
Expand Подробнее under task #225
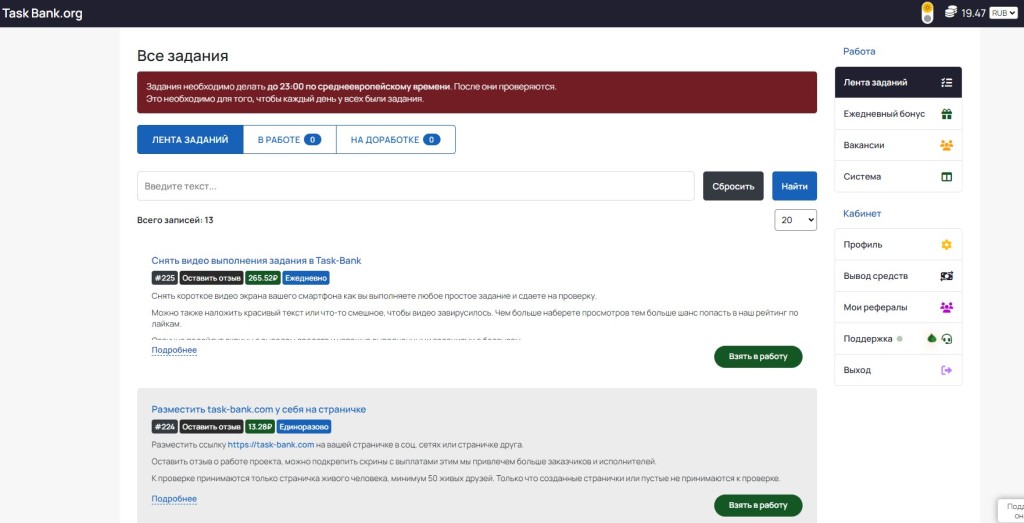pyautogui.click(x=174, y=351)
